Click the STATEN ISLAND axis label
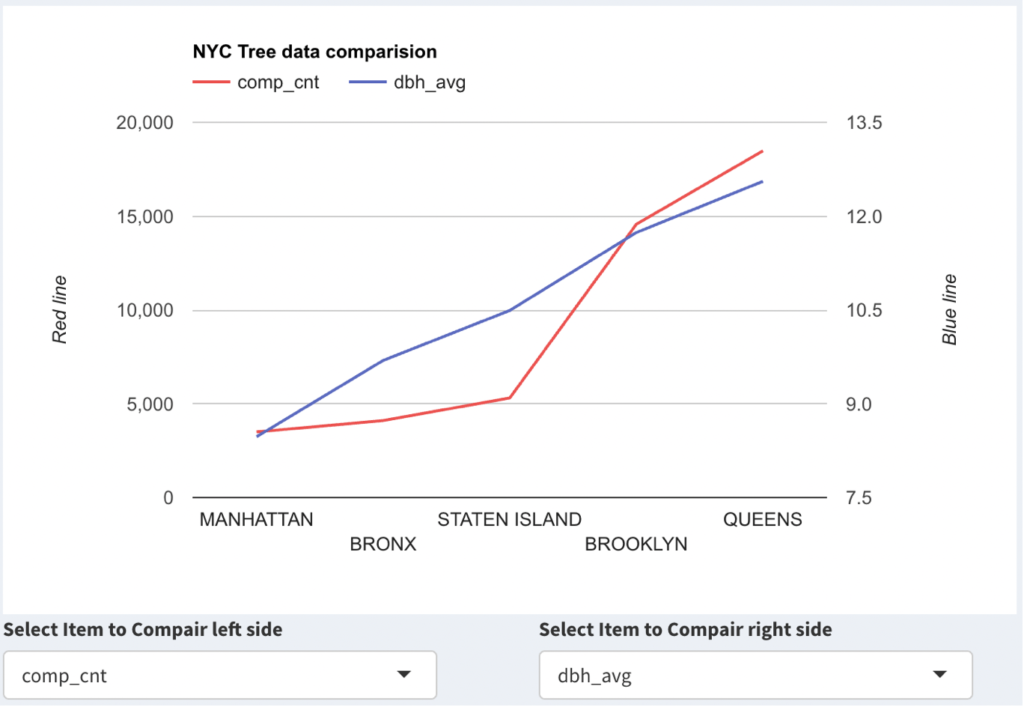The image size is (1024, 707). pyautogui.click(x=509, y=520)
